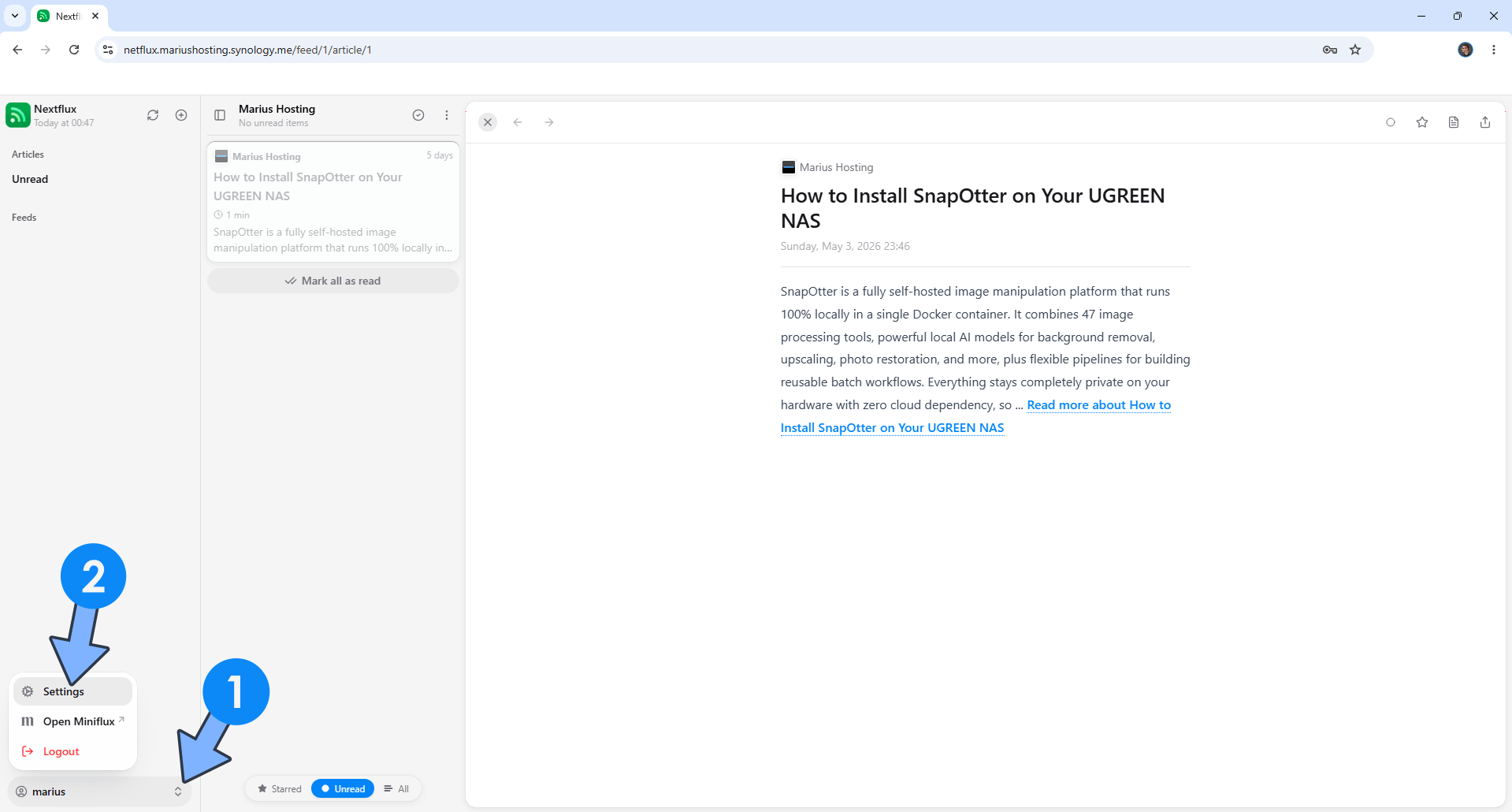1512x812 pixels.
Task: Open the Chrome three-dot menu
Action: [1494, 50]
